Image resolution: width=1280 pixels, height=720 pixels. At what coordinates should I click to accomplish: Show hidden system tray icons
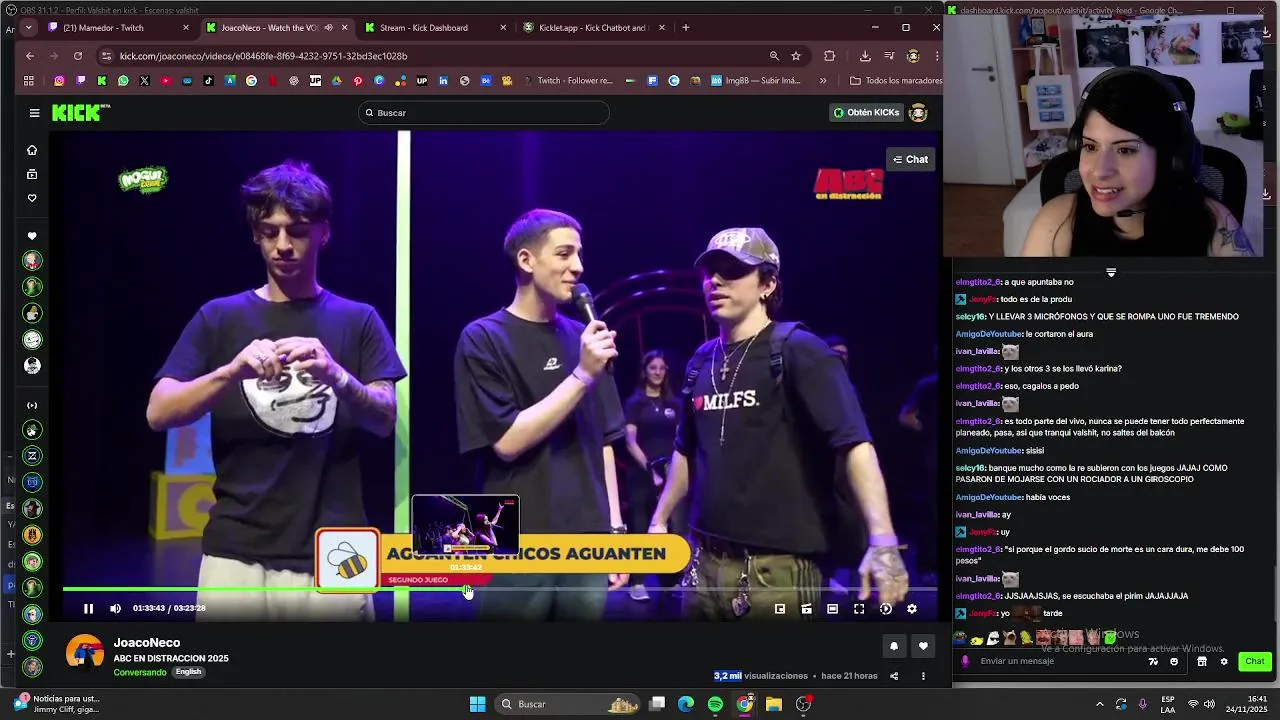coord(1100,704)
